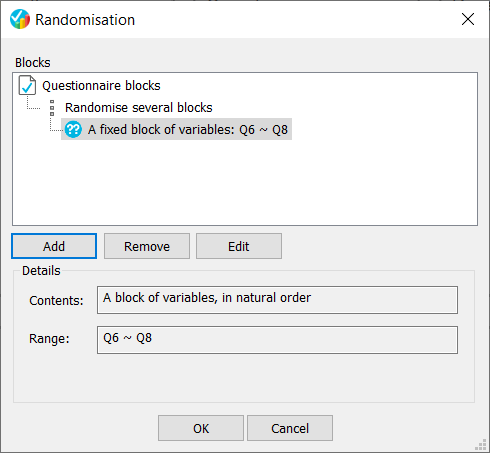The height and width of the screenshot is (453, 490).
Task: Click the Contents read-only field
Action: pyautogui.click(x=277, y=300)
